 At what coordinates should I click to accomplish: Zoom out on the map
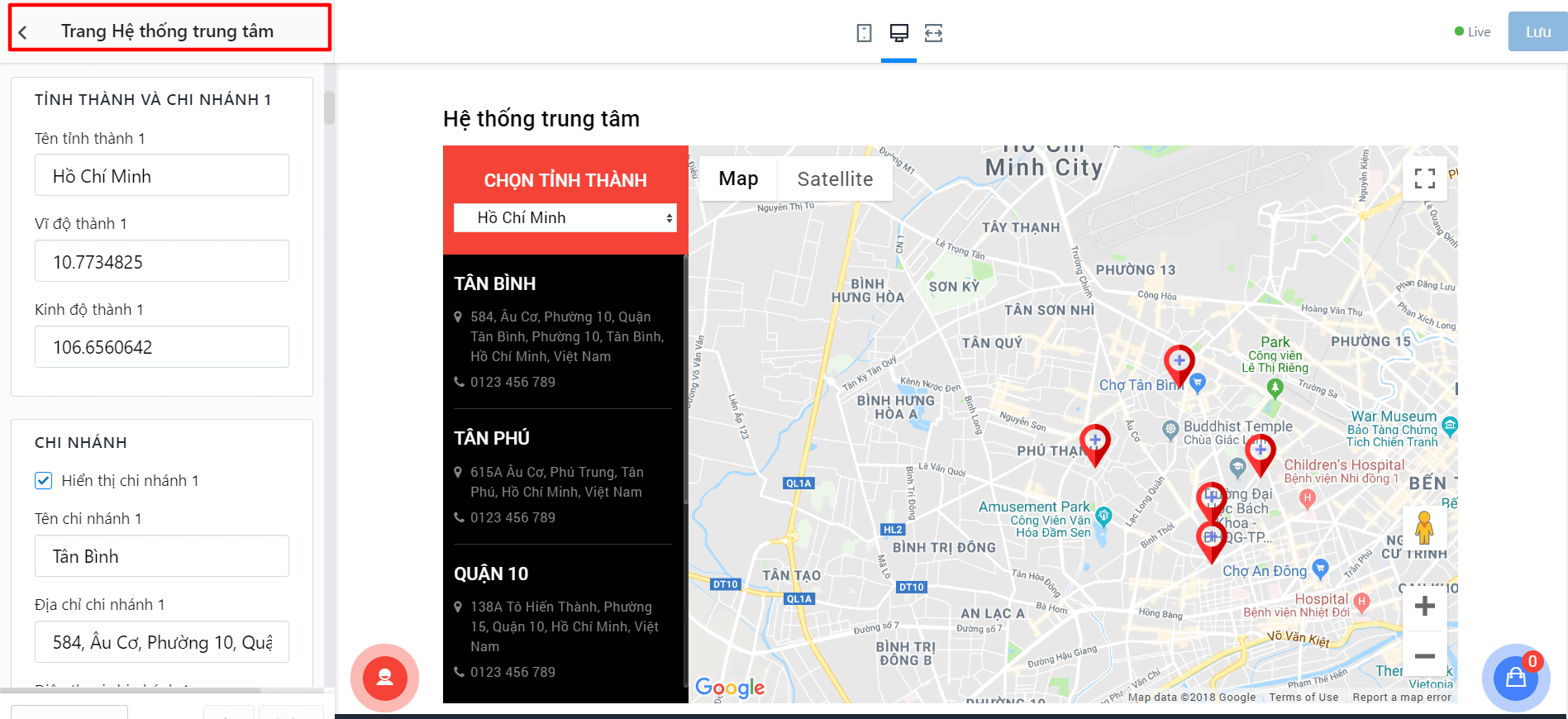[x=1424, y=656]
